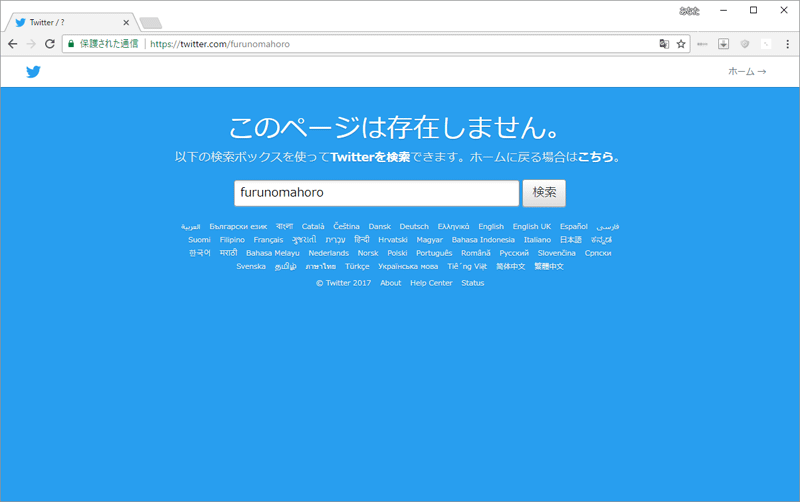Switch language to Dansk
The width and height of the screenshot is (800, 502).
point(380,227)
